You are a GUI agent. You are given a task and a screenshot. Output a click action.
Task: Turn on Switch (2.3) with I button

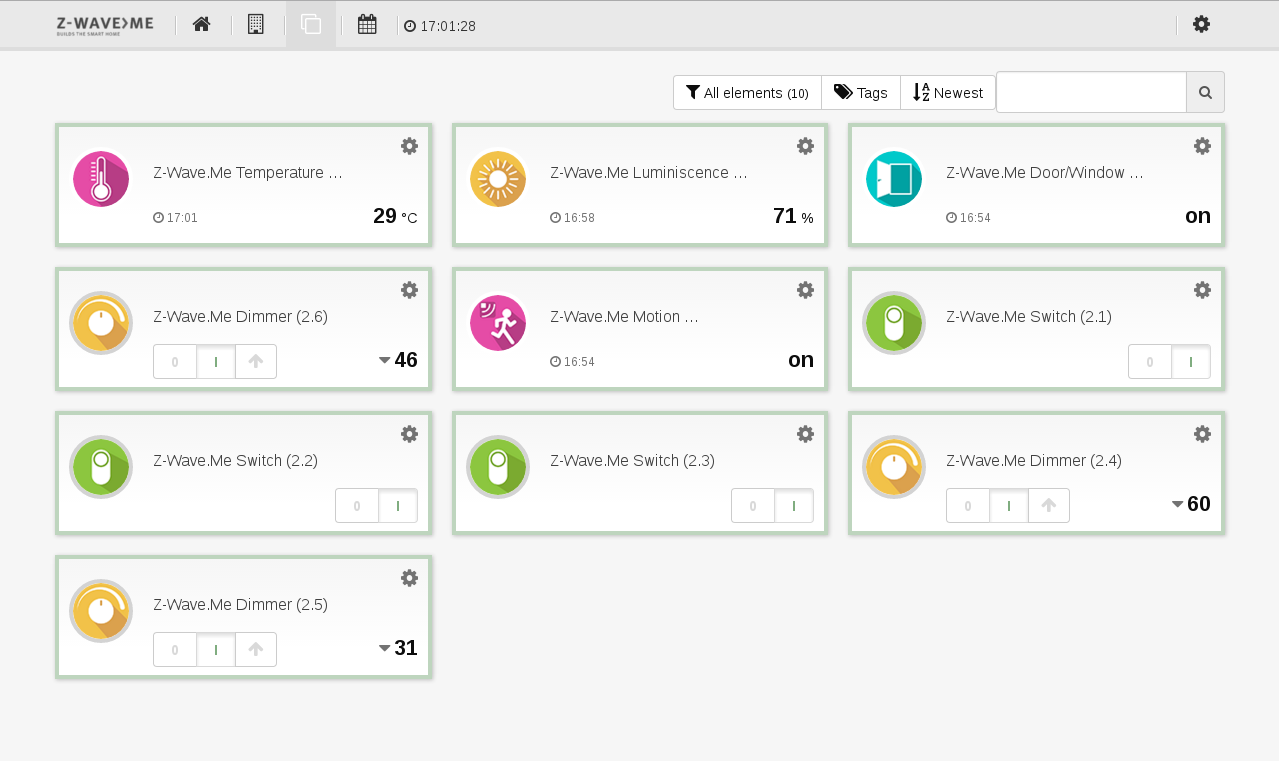794,506
